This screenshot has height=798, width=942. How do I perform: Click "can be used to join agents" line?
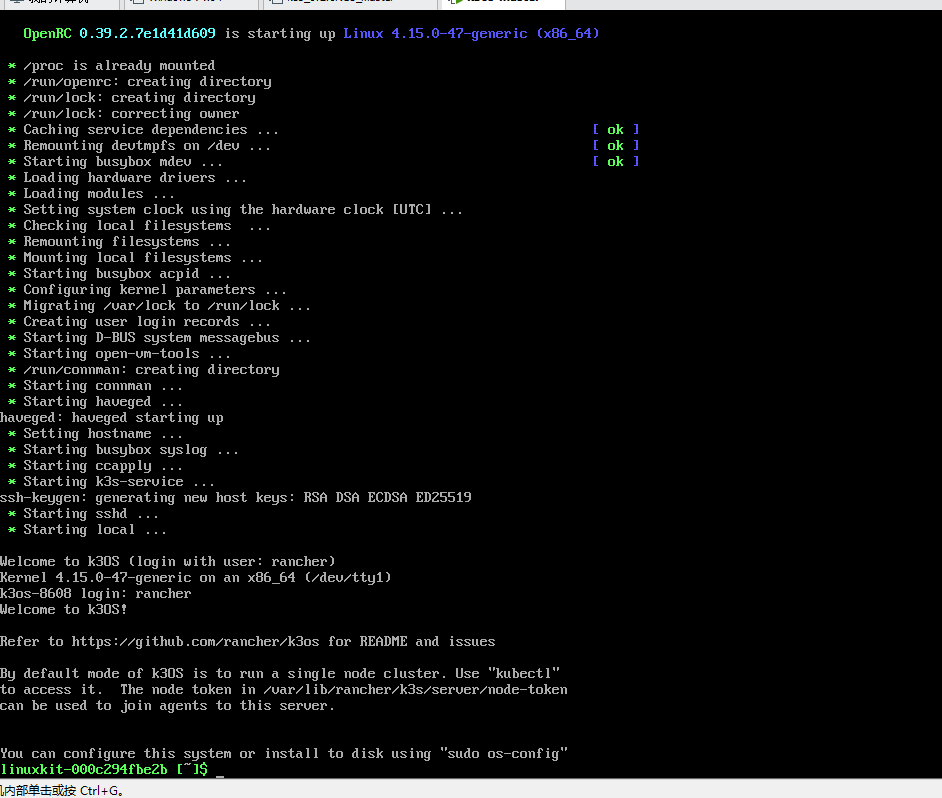(168, 705)
